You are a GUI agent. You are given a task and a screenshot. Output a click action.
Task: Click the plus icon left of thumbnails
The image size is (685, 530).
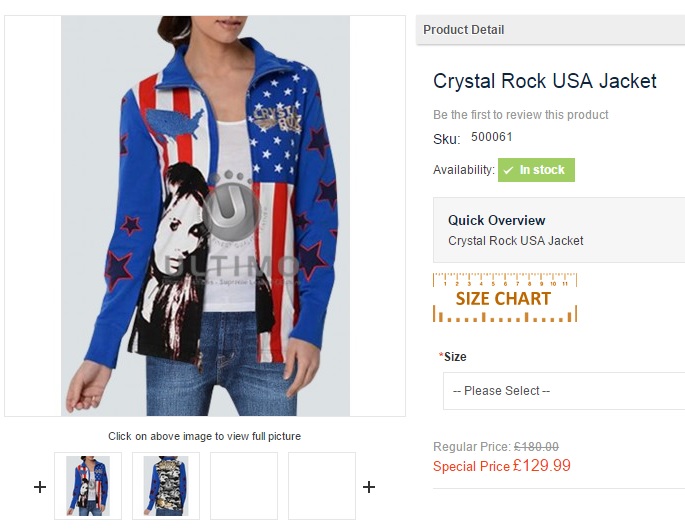click(40, 487)
